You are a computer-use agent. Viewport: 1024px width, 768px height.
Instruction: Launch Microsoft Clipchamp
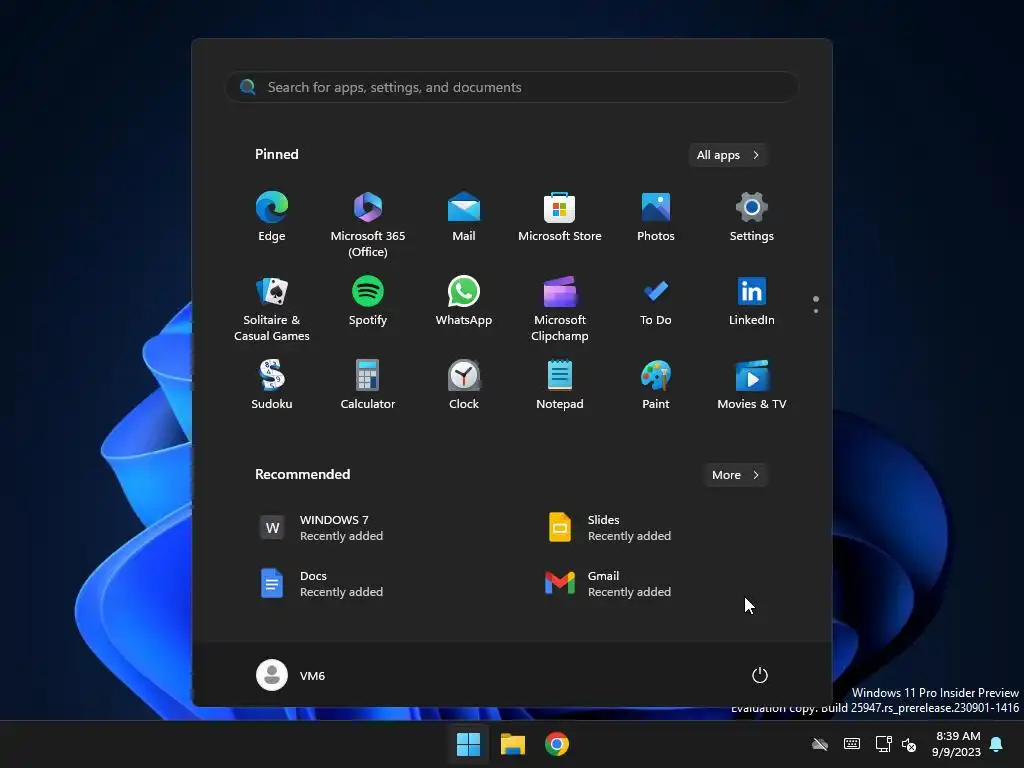pyautogui.click(x=560, y=308)
